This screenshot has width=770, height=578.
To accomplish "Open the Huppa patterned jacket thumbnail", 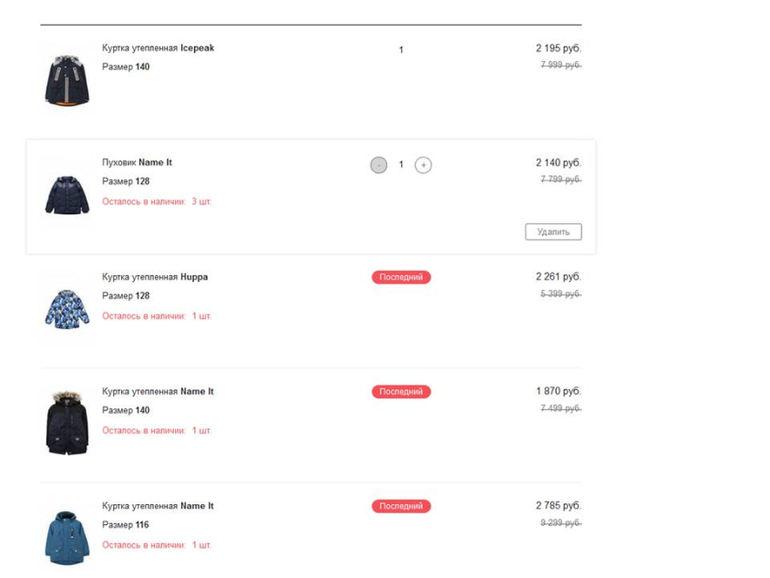I will coord(67,309).
